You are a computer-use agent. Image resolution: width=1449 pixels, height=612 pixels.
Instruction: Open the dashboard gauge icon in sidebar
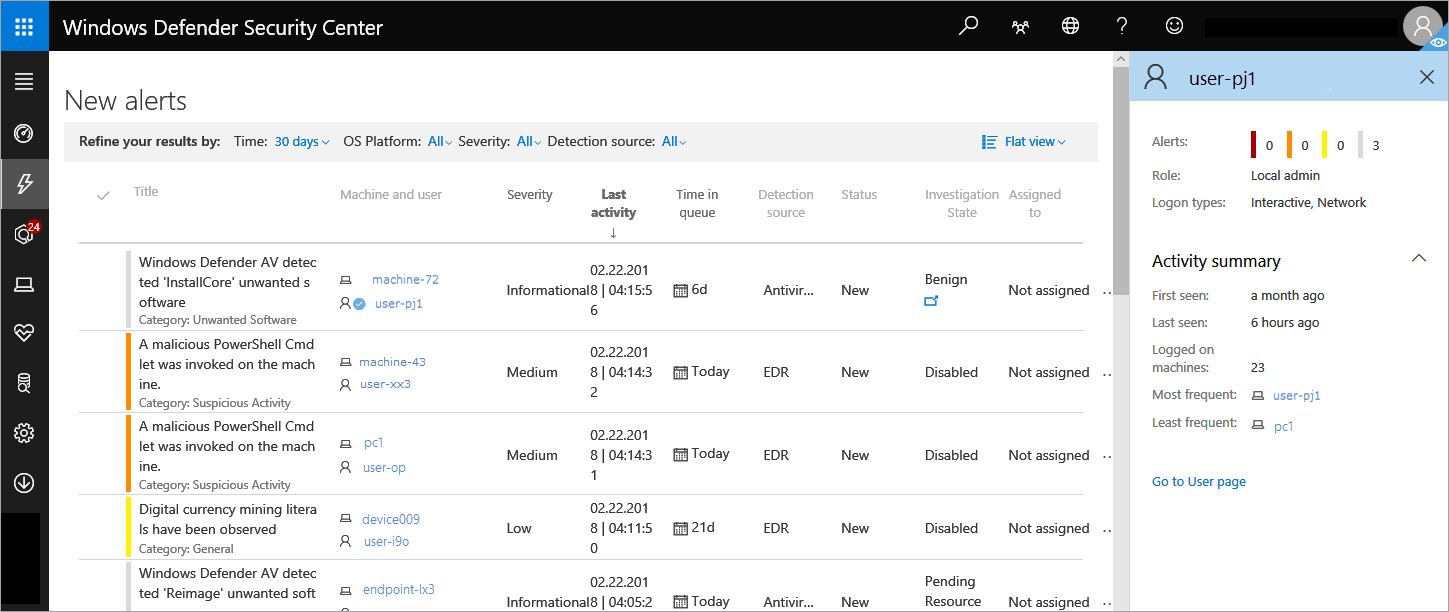(x=24, y=133)
